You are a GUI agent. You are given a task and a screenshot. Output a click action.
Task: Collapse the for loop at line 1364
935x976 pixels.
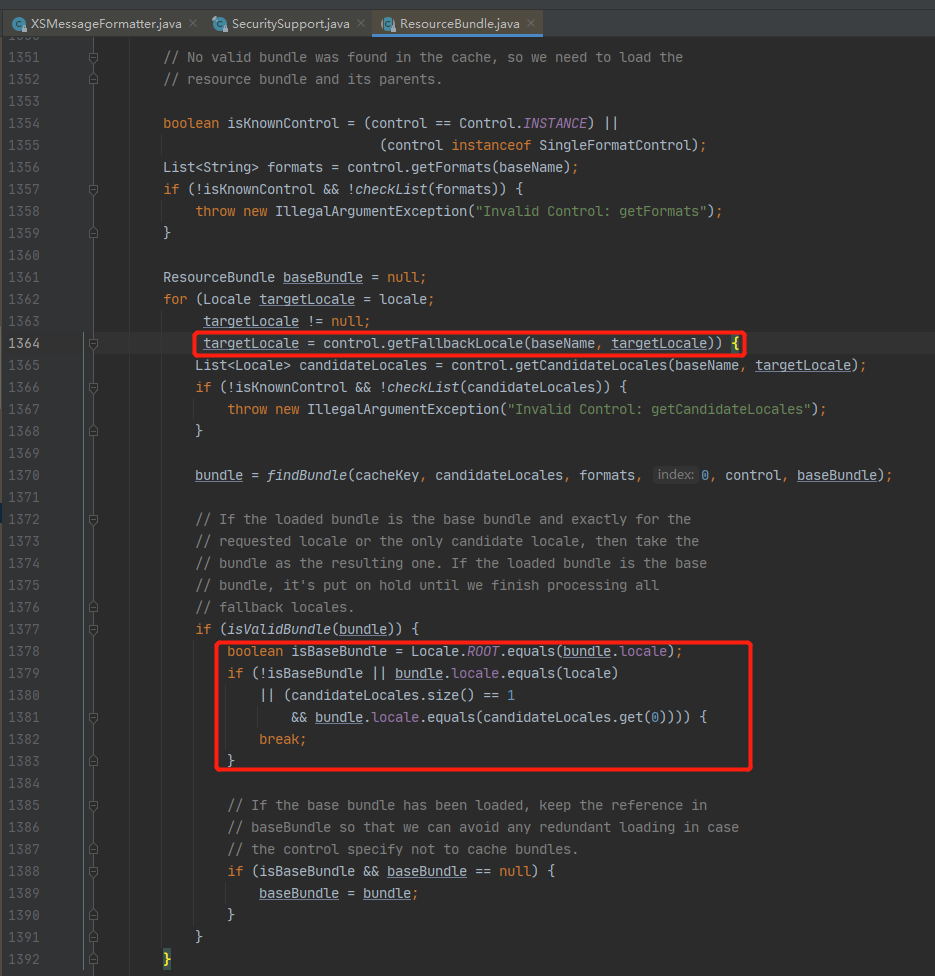(x=93, y=343)
